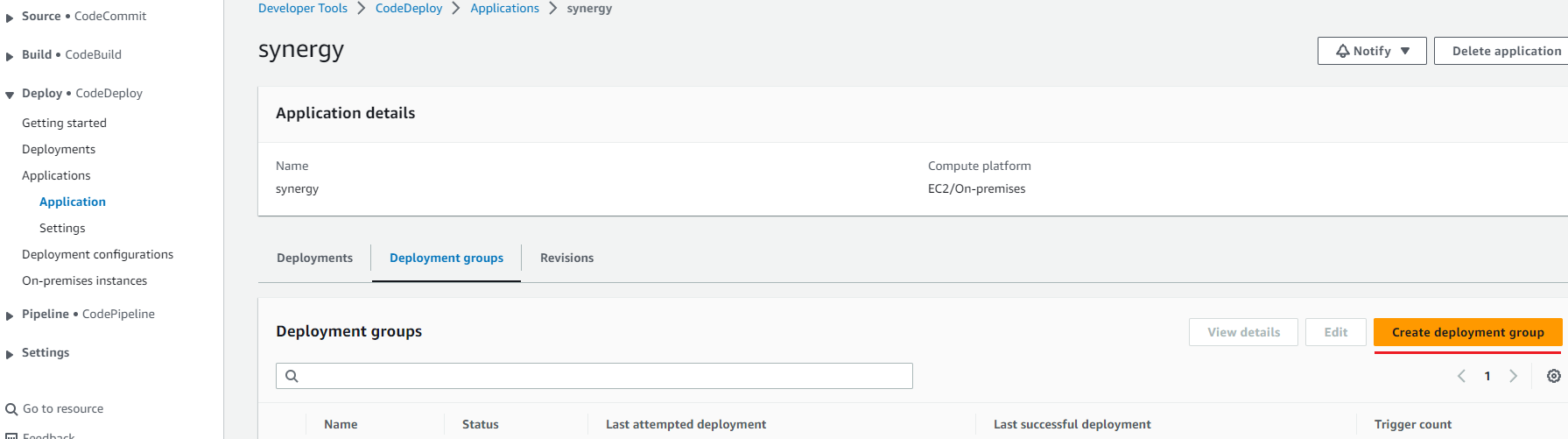The height and width of the screenshot is (439, 1568).
Task: Open Applications in the sidebar
Action: [56, 176]
